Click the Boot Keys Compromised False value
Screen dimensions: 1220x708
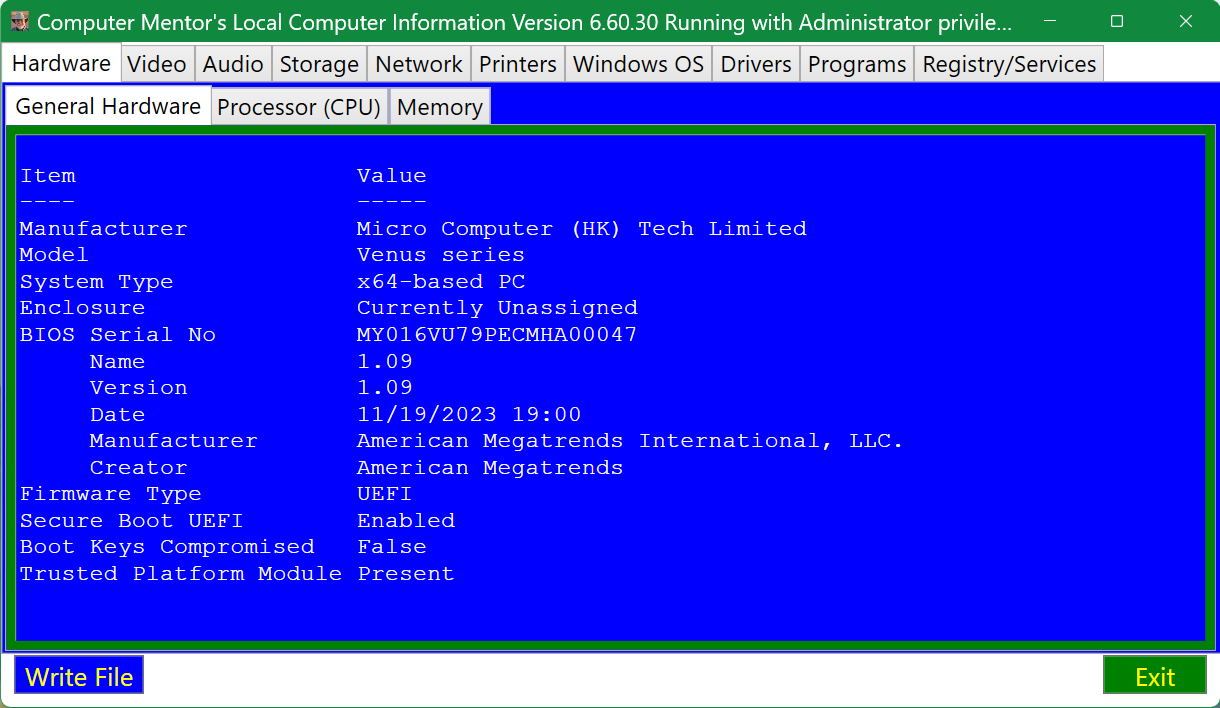(x=392, y=547)
